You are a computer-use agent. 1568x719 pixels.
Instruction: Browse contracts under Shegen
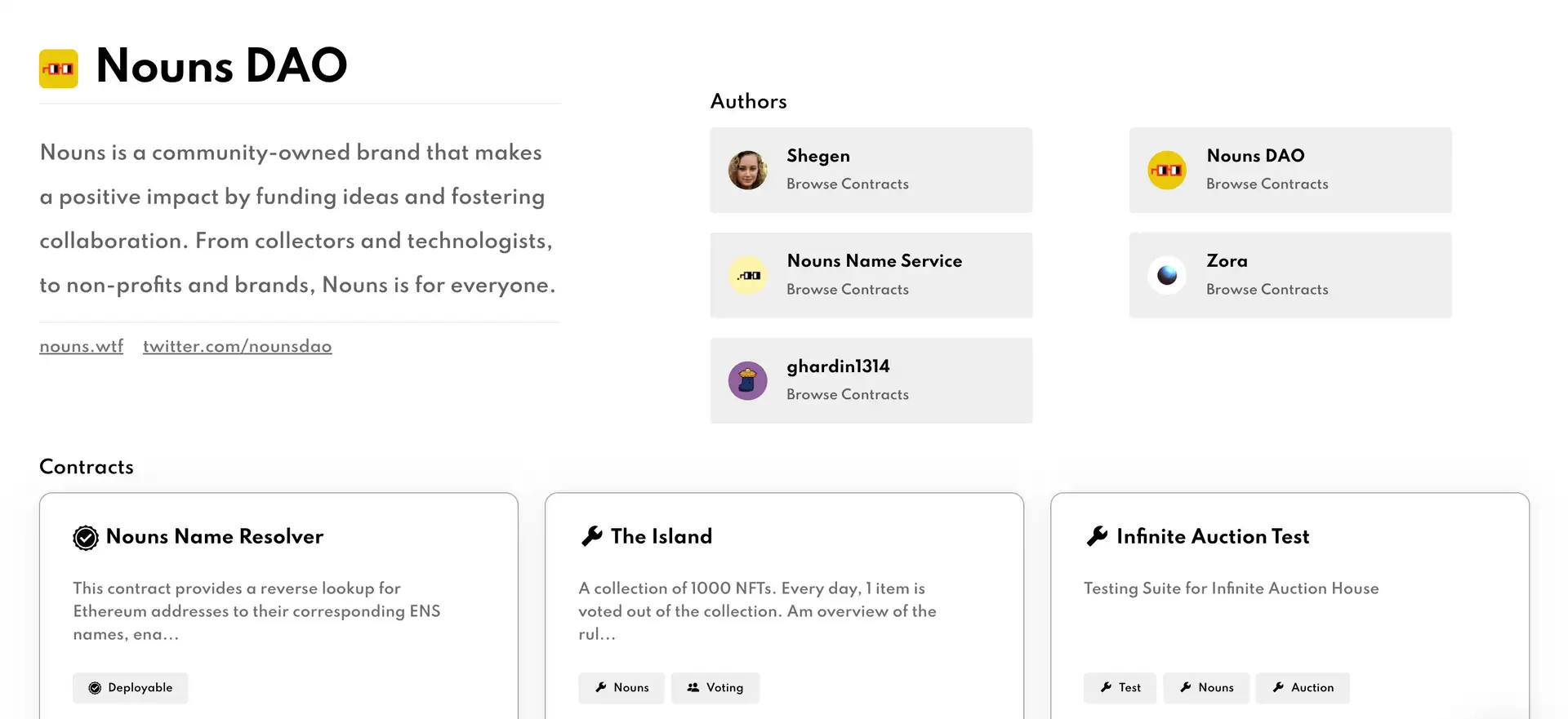(x=847, y=184)
